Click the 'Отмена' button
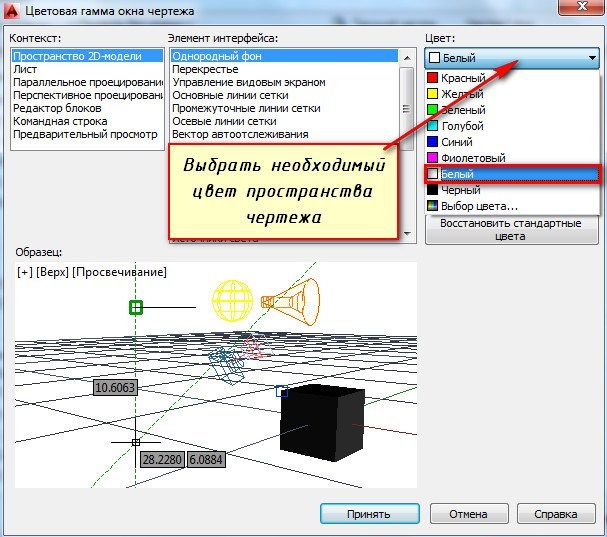The image size is (607, 537). 469,514
